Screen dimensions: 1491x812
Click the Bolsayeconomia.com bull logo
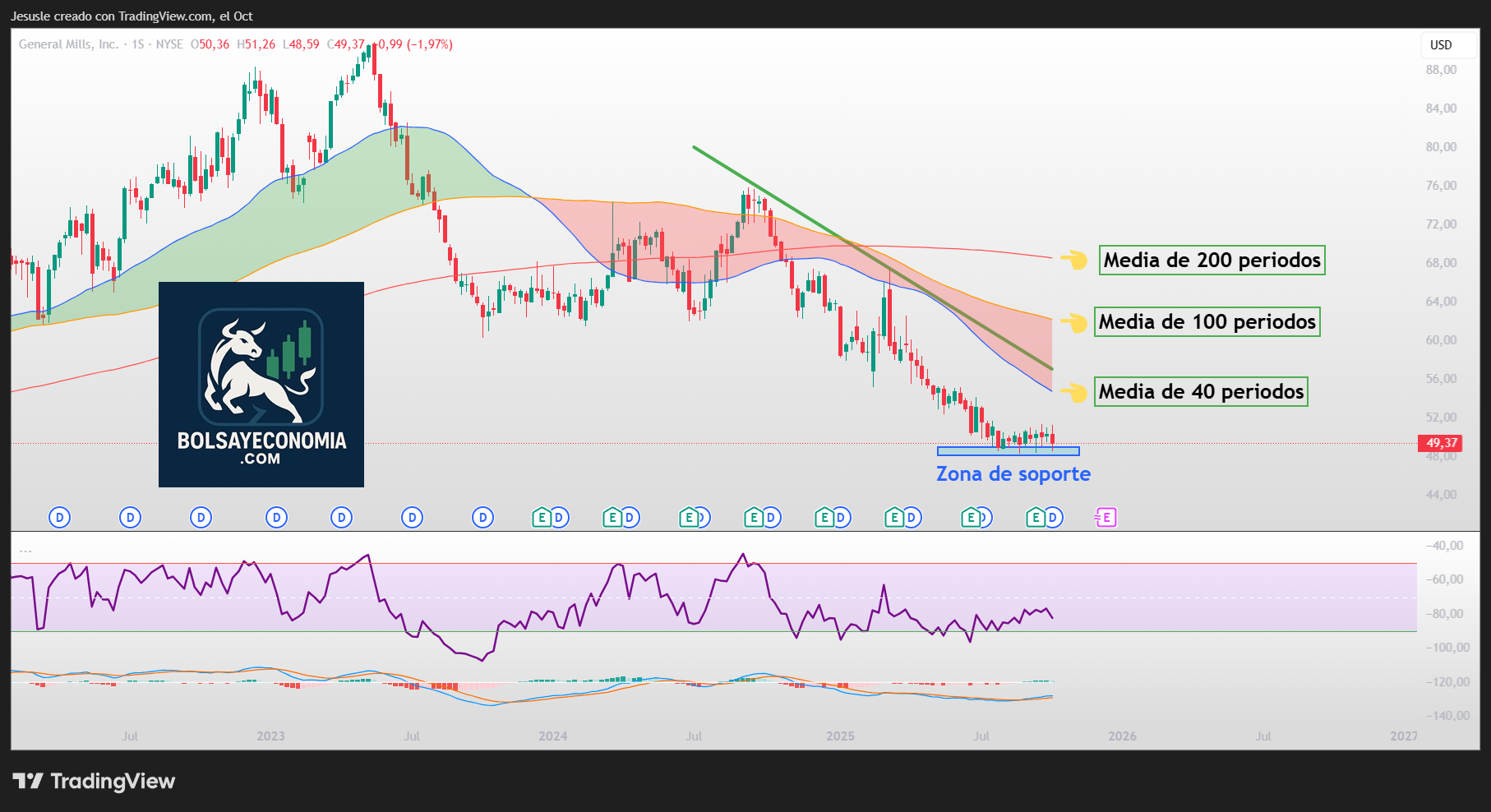coord(261,384)
